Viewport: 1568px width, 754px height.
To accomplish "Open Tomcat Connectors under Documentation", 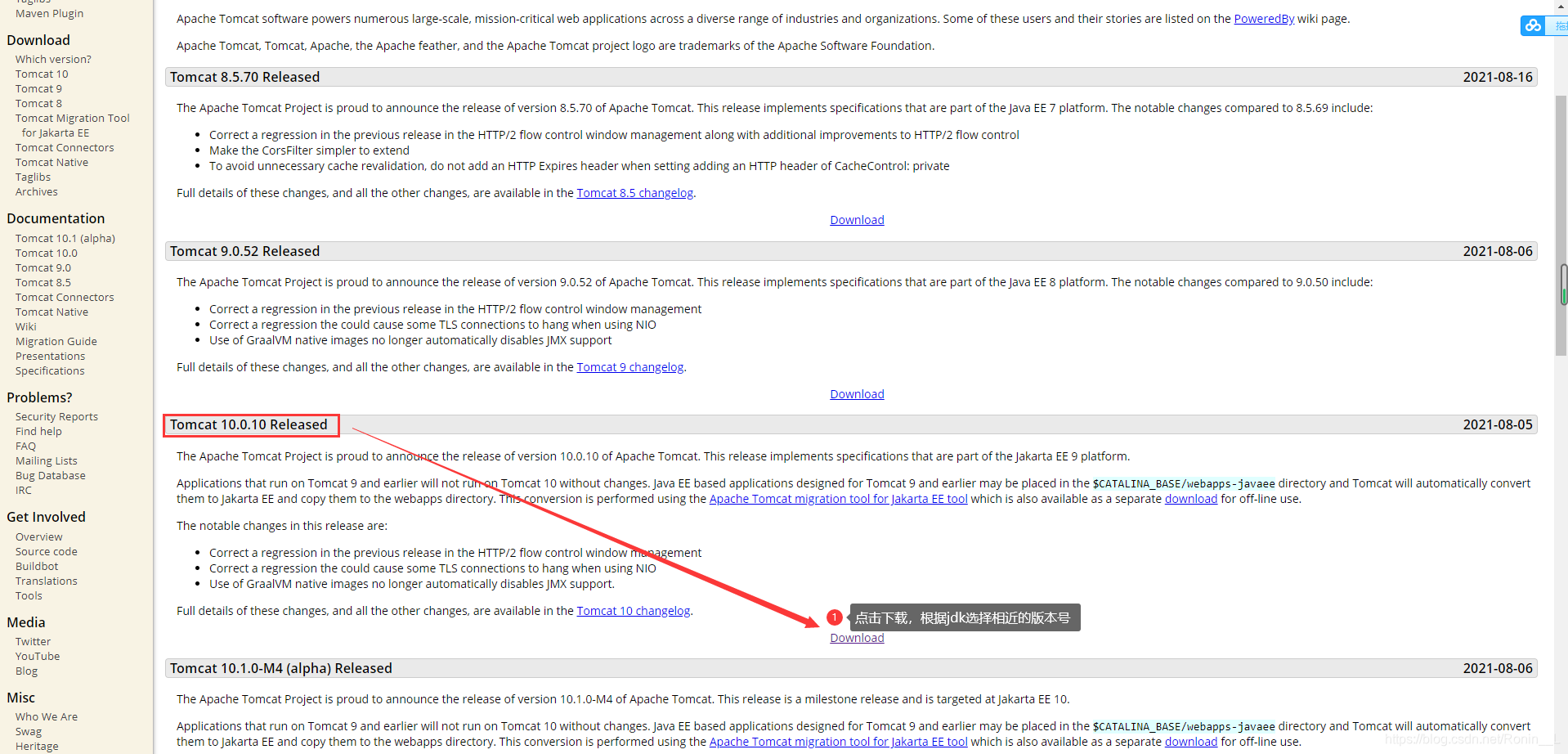I will click(x=65, y=297).
